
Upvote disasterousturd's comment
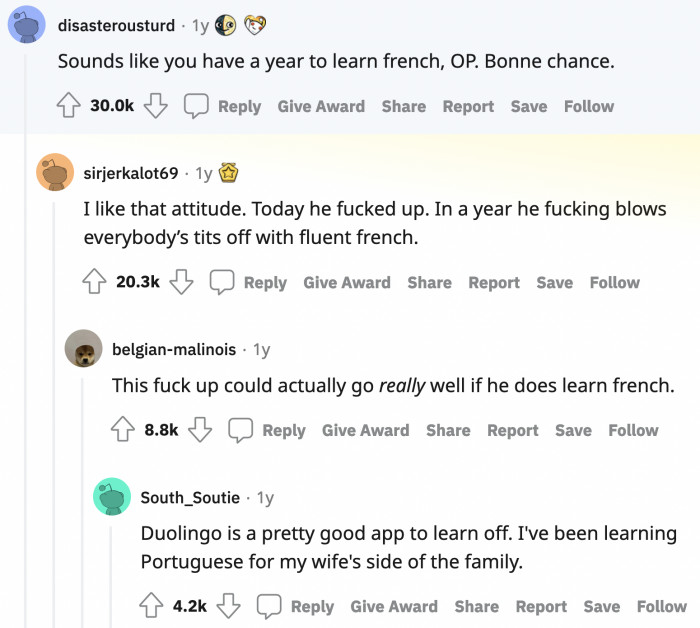[x=69, y=106]
